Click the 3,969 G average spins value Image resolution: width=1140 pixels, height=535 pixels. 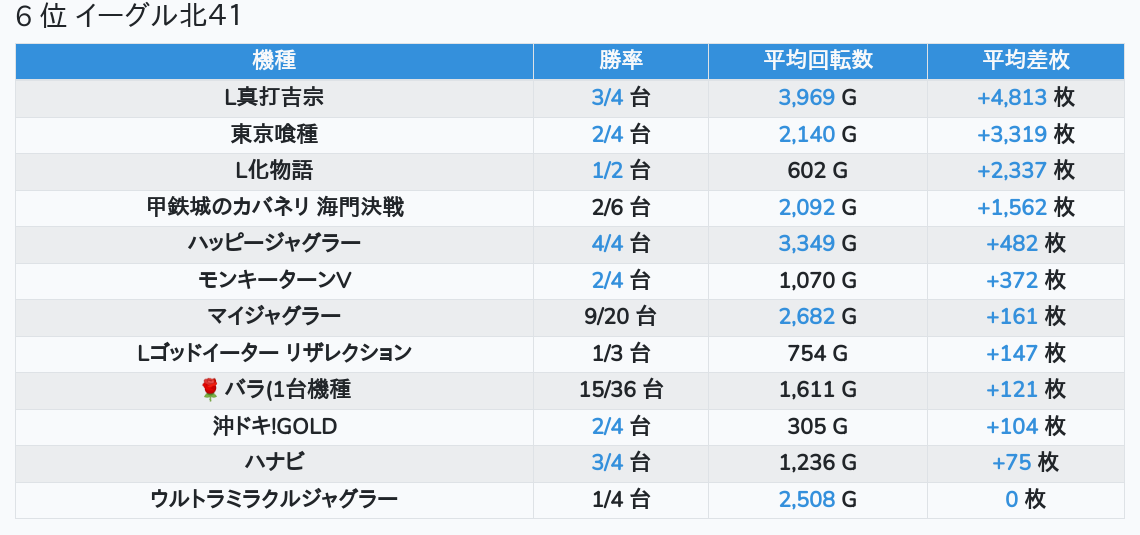pos(817,97)
